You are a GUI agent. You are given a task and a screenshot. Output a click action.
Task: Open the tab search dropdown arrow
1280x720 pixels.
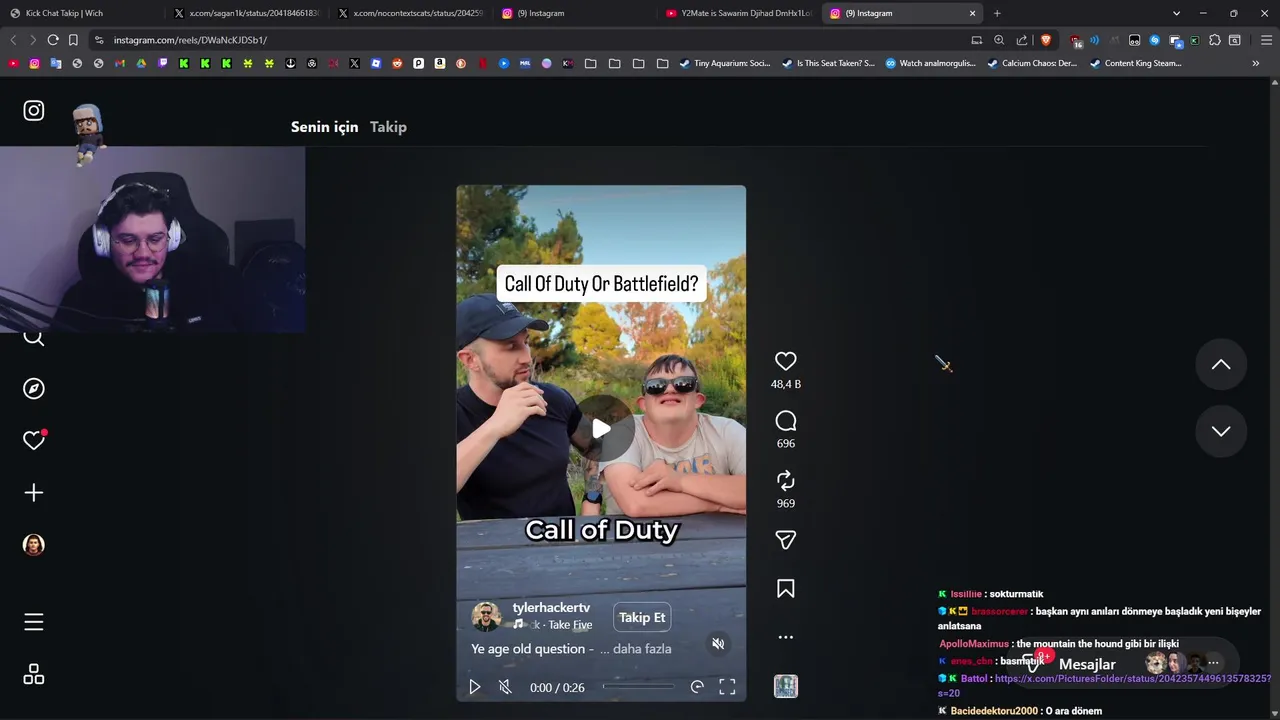click(x=1176, y=13)
